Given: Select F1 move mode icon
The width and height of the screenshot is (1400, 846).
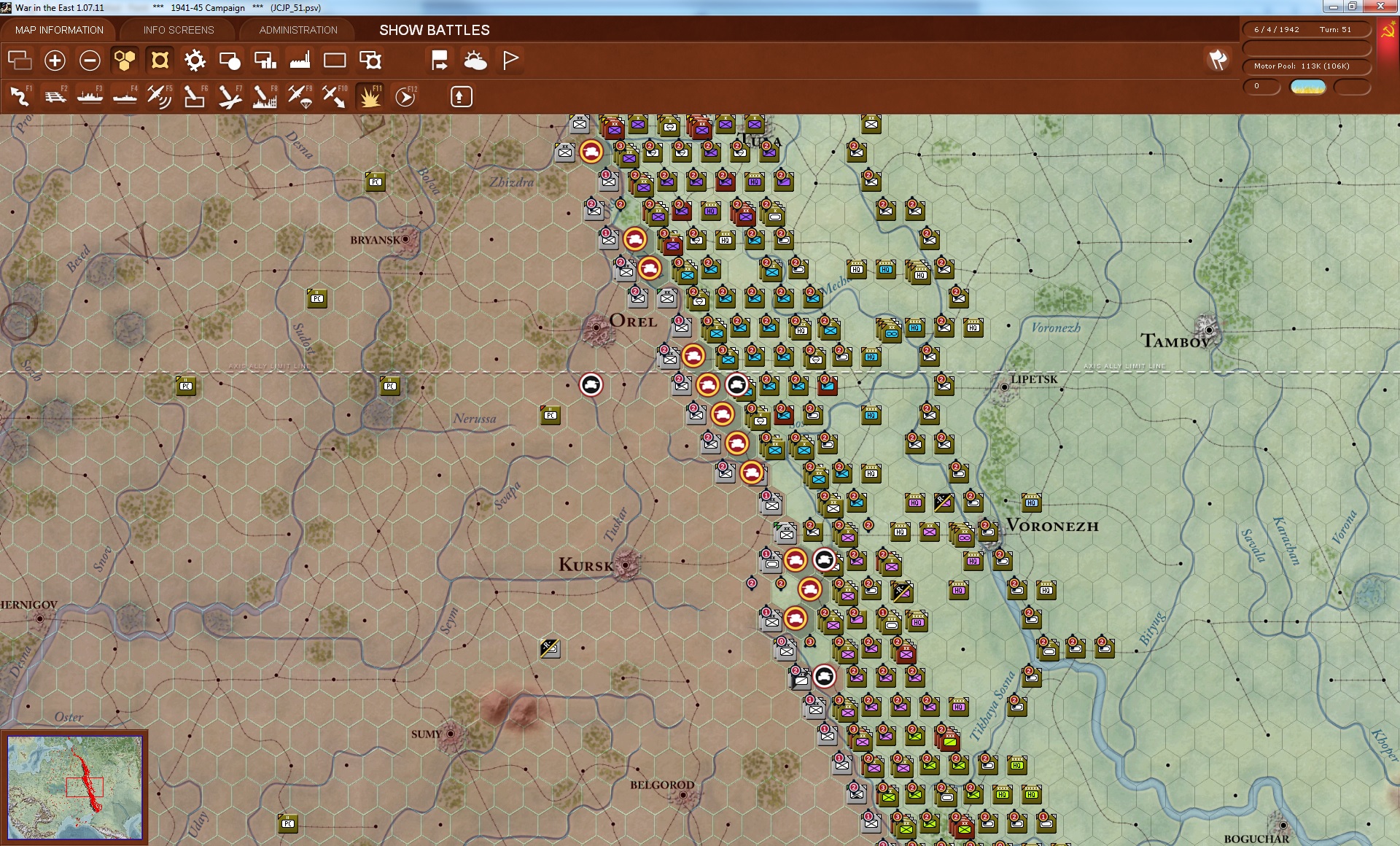Looking at the screenshot, I should pyautogui.click(x=20, y=96).
